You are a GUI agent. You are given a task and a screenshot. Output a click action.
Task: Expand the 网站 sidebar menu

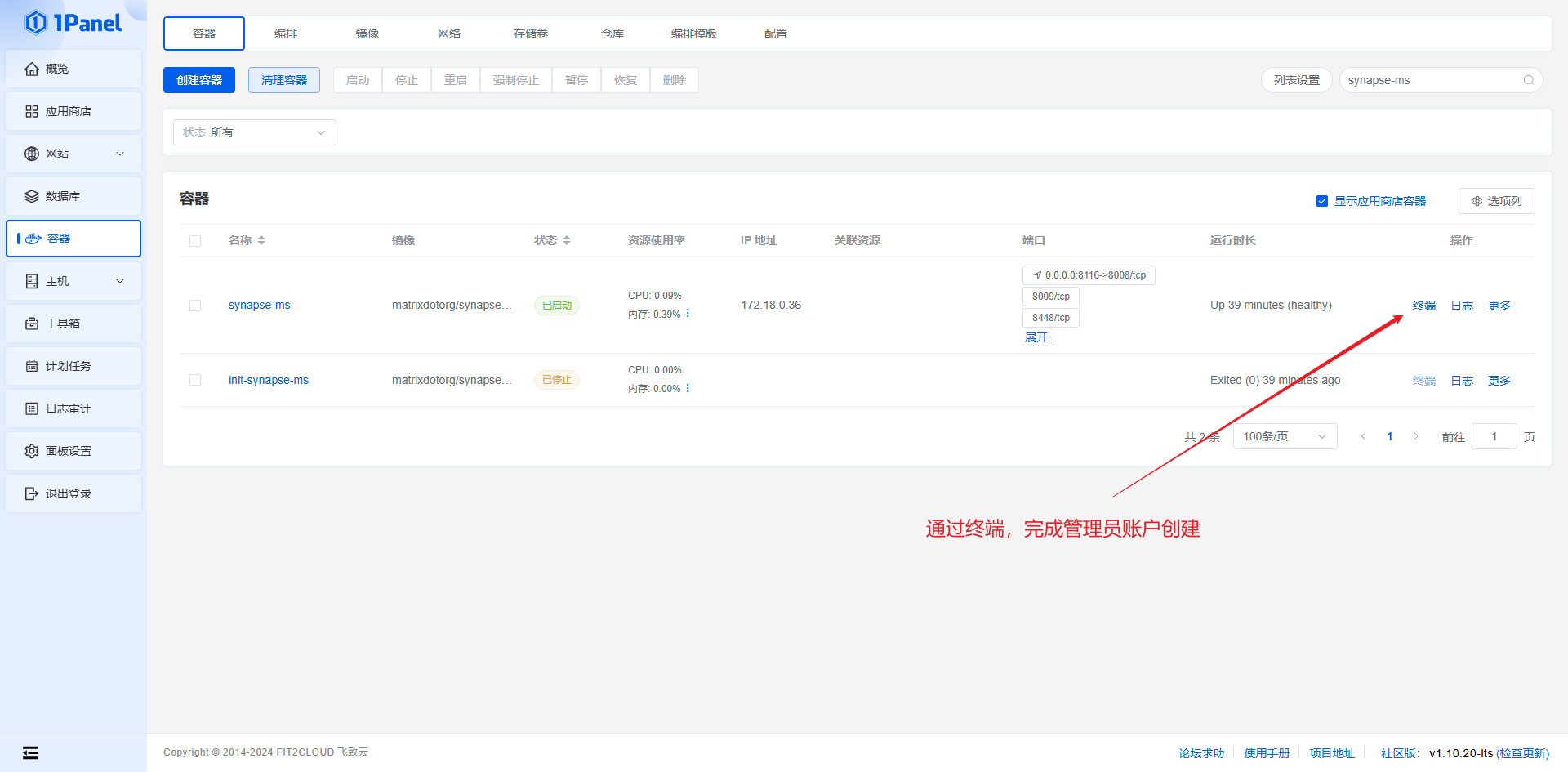click(73, 154)
